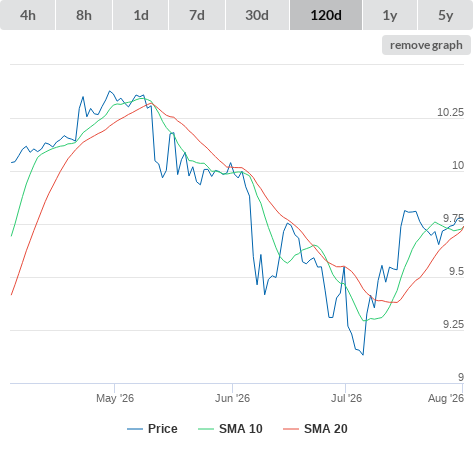Click the red SMA 20 legend marker
The image size is (474, 455).
point(291,429)
